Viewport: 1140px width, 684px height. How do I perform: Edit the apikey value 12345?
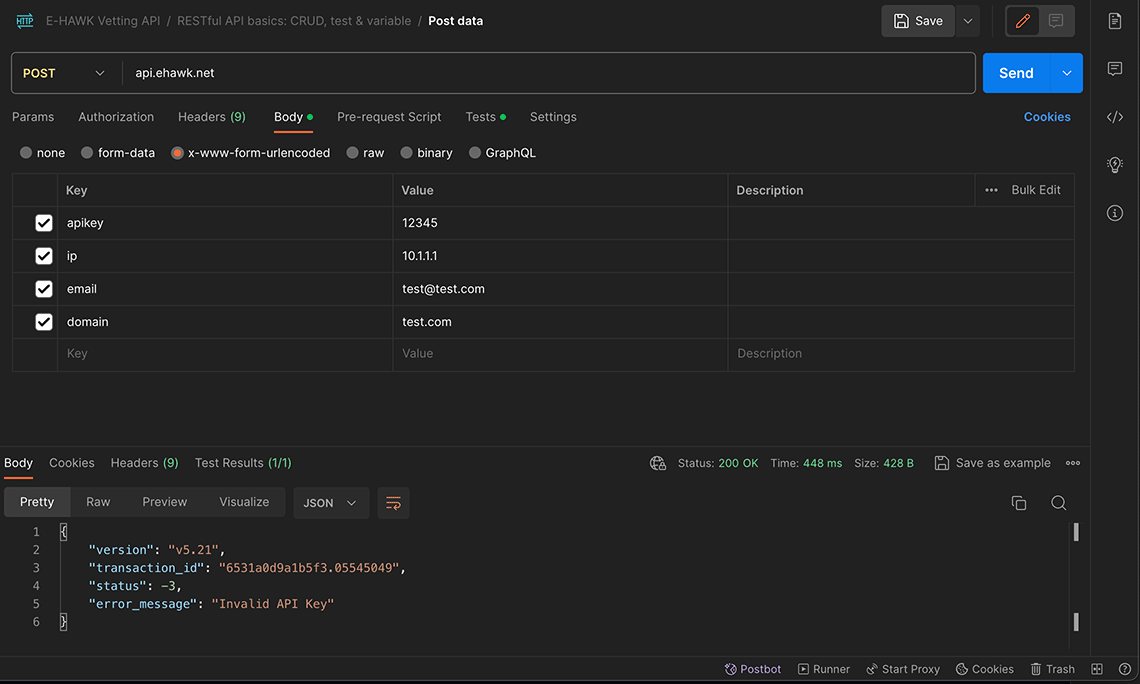click(560, 223)
